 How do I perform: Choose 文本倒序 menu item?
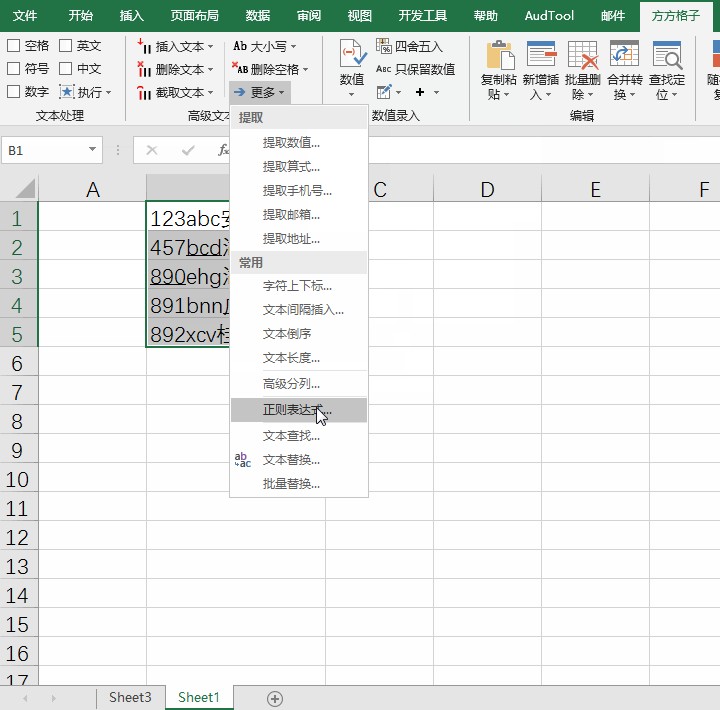(298, 334)
